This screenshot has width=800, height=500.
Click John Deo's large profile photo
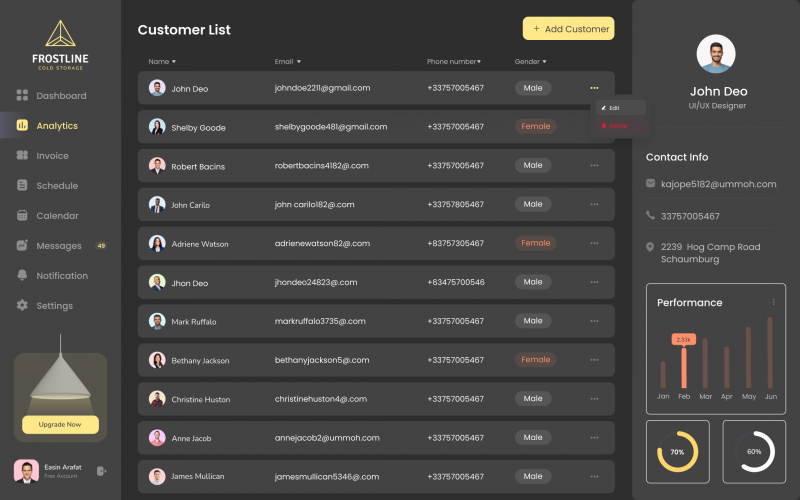point(716,54)
